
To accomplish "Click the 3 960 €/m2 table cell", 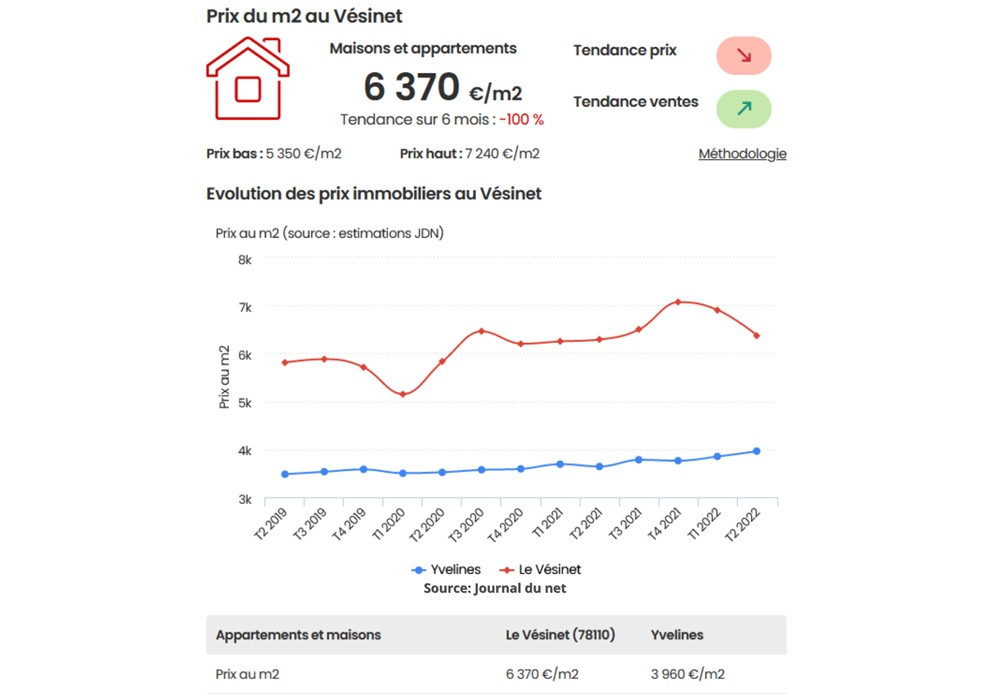I will pyautogui.click(x=688, y=674).
